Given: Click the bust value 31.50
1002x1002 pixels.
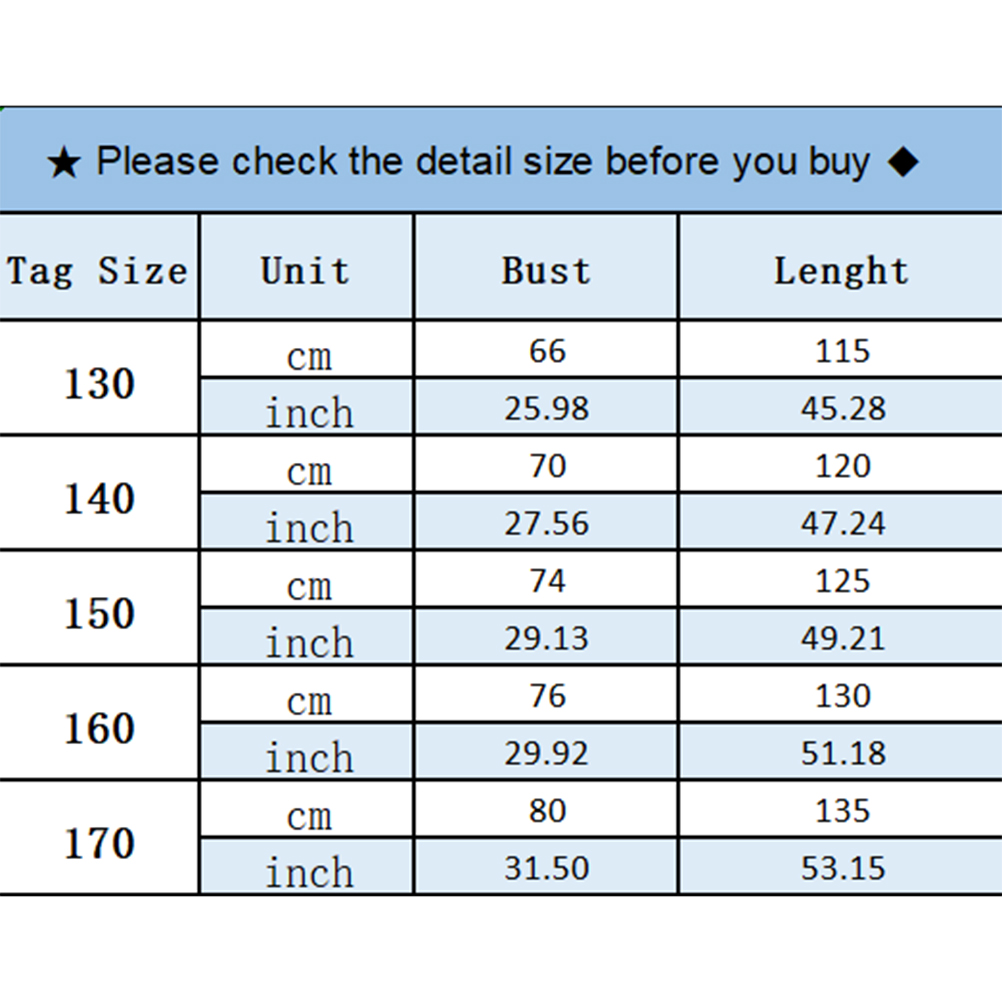Looking at the screenshot, I should coord(546,868).
